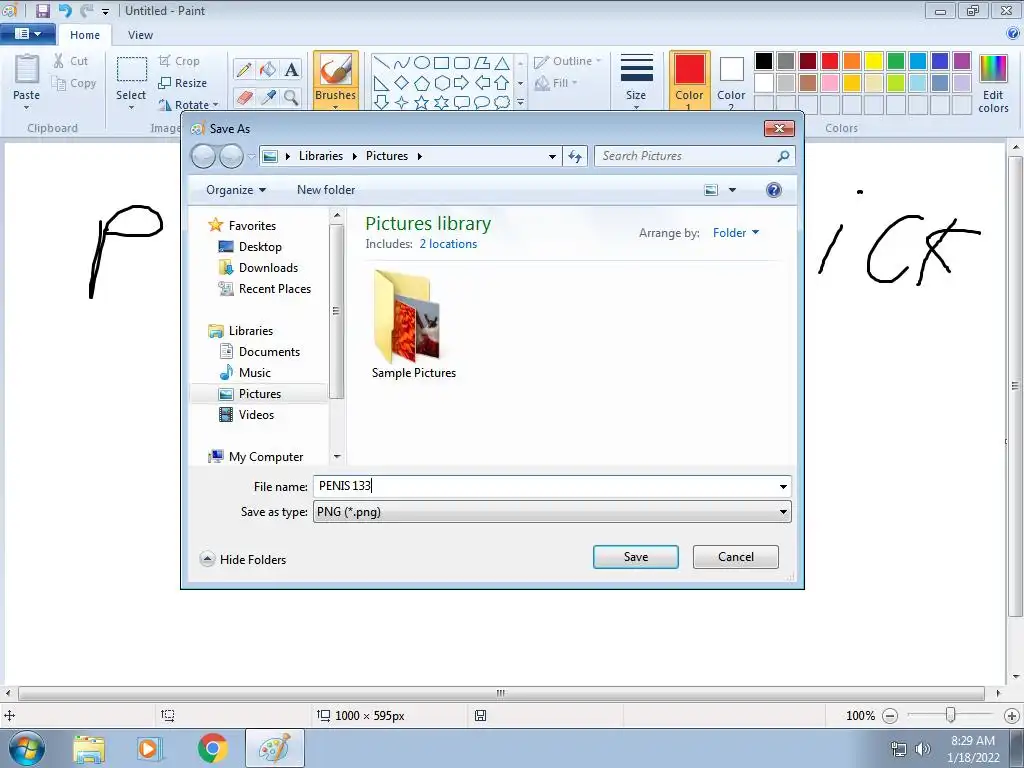Click Color 2 white swatch button

point(731,80)
